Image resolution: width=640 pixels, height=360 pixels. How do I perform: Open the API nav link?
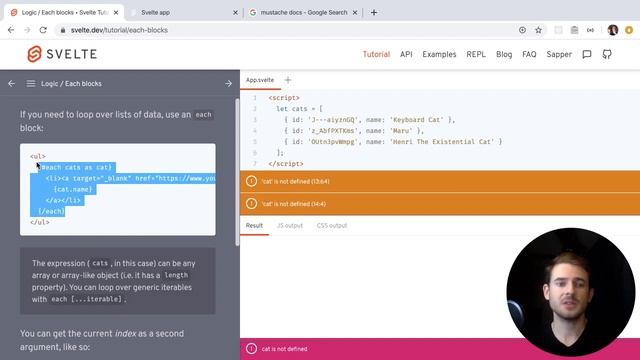(406, 54)
